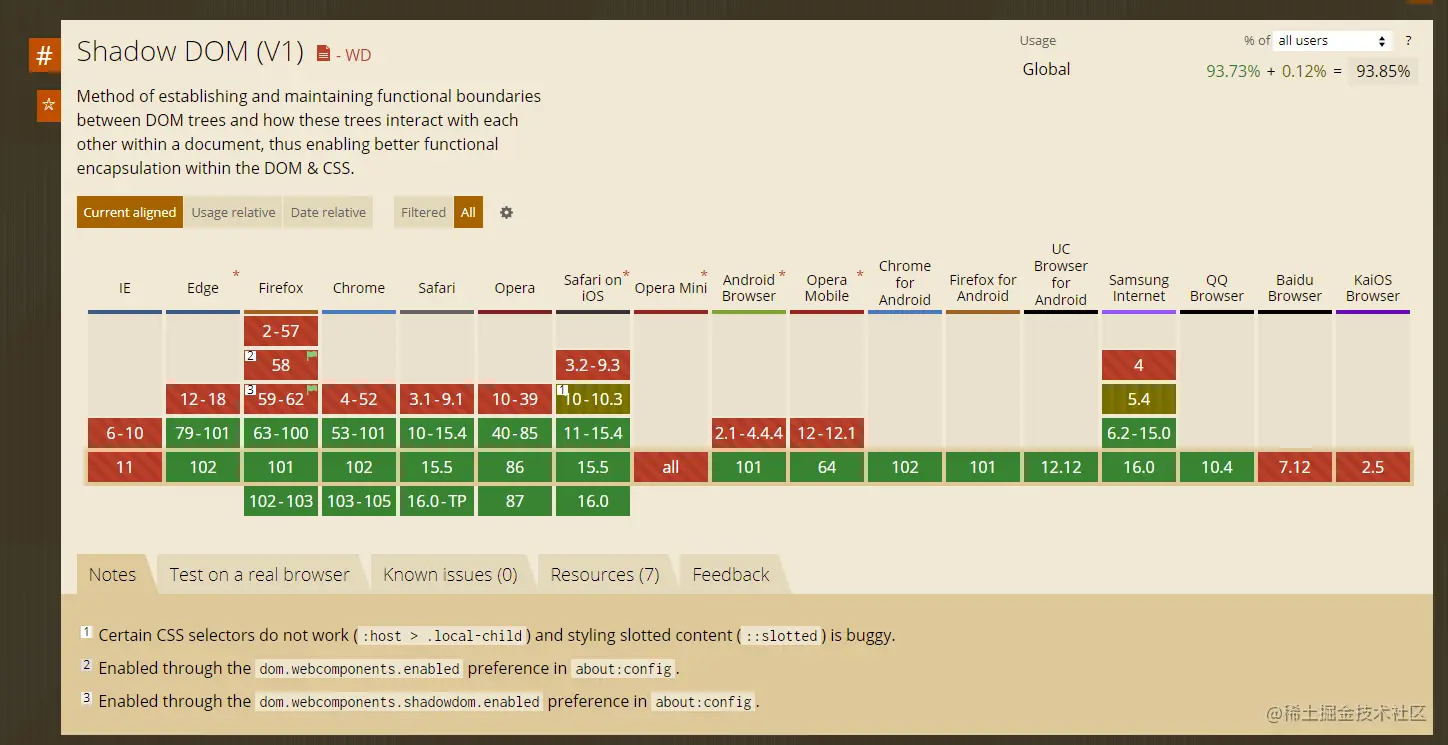
Task: Click the Opera Mobile column header
Action: tap(827, 288)
